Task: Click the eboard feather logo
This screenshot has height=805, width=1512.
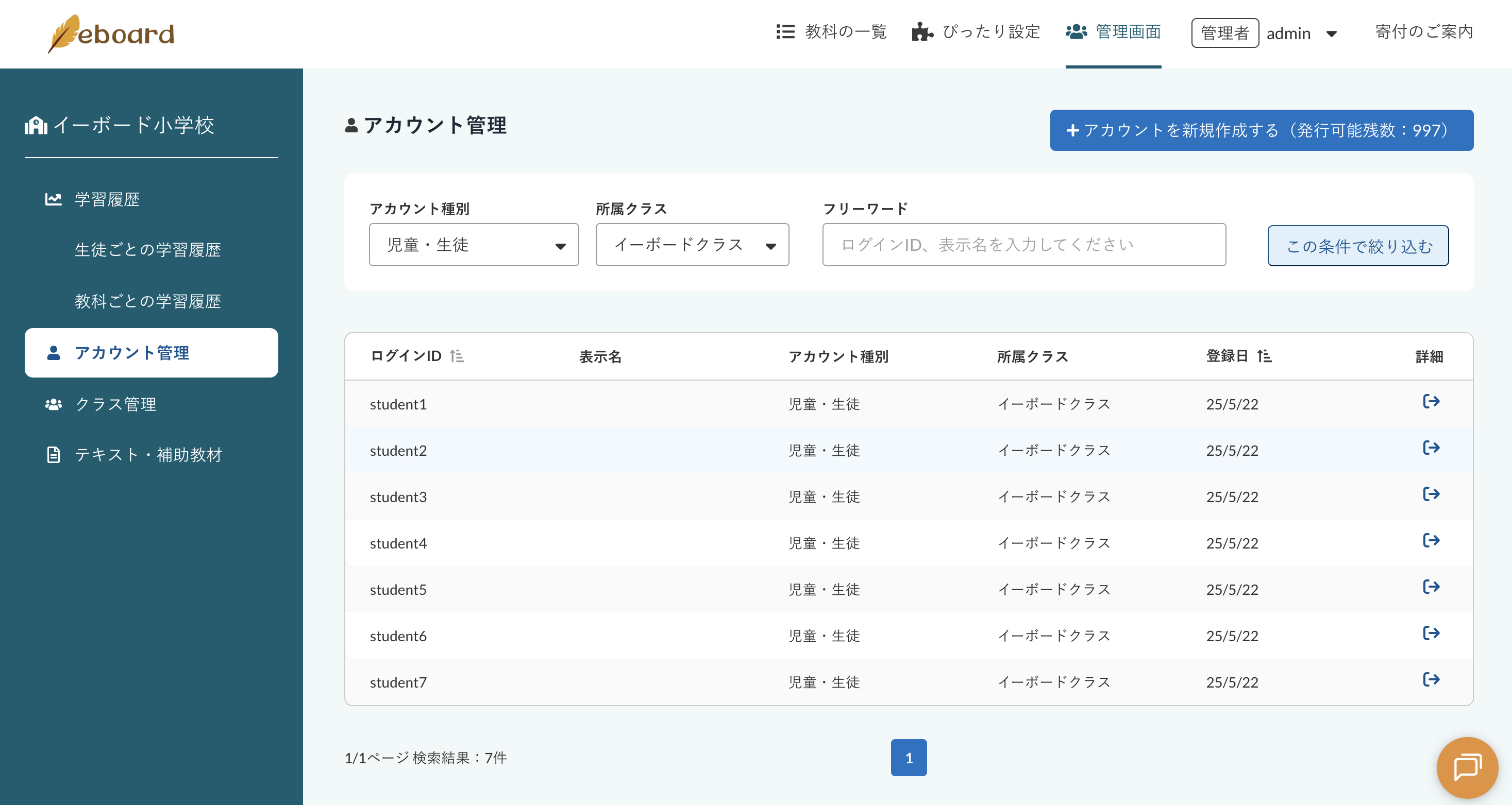Action: coord(111,33)
